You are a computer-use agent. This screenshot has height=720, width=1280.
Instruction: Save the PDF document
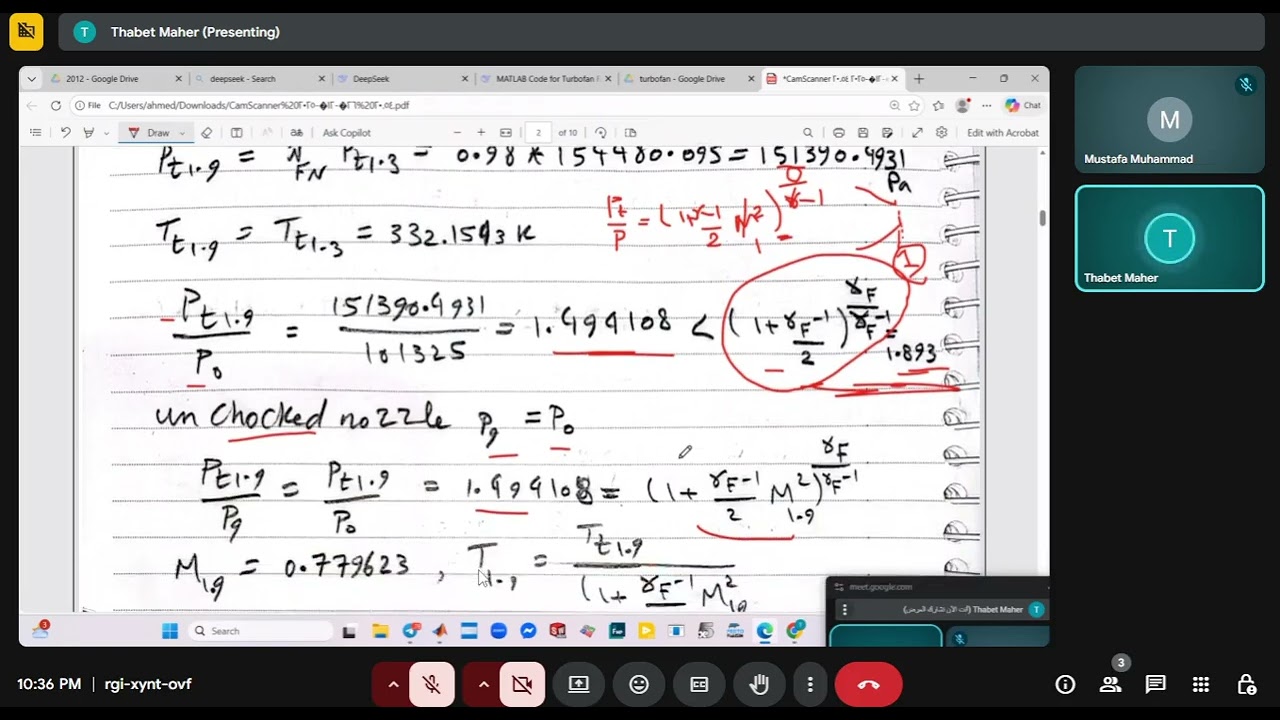point(862,132)
